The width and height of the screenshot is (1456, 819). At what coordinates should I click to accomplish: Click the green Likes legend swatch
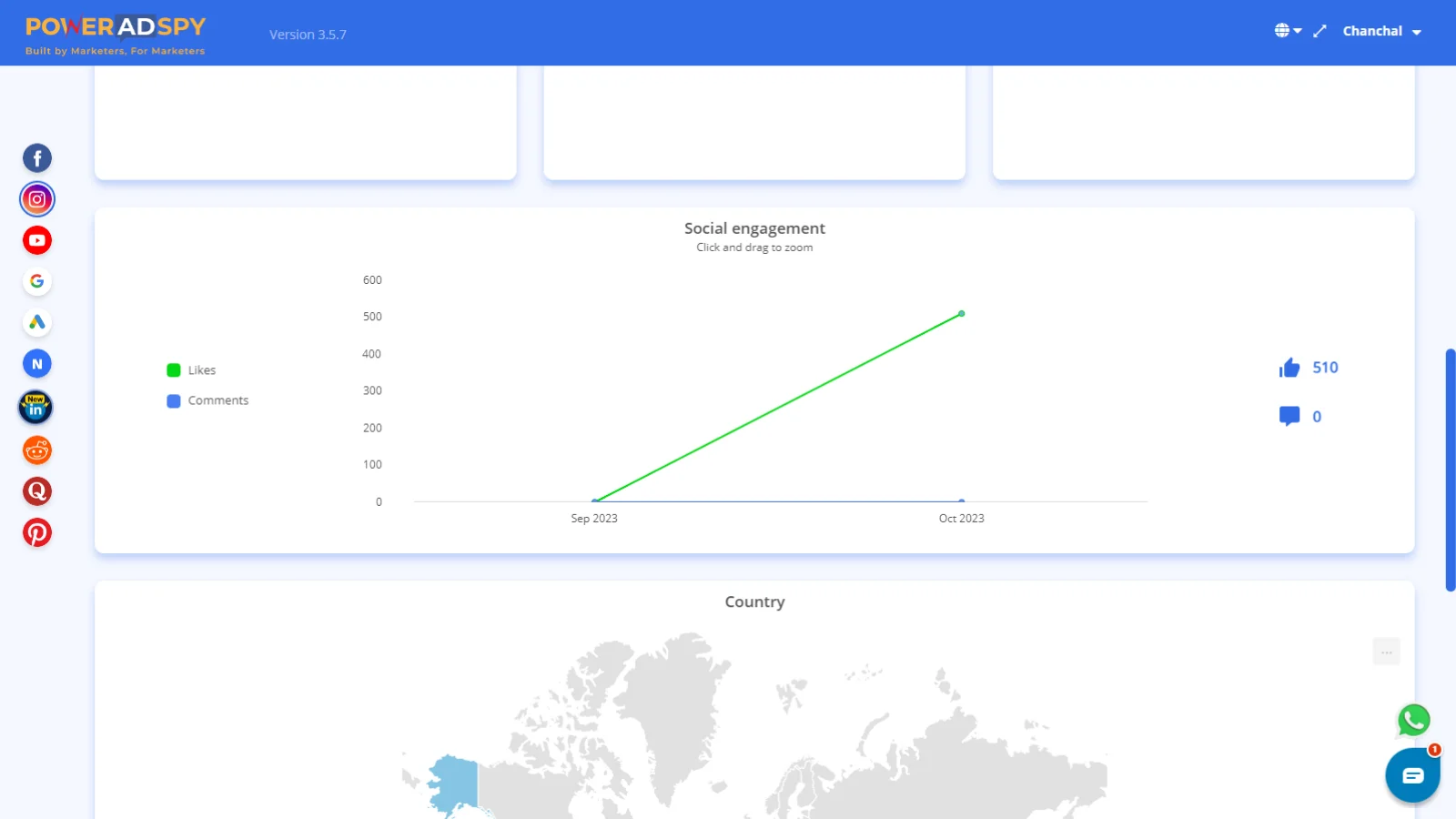[x=174, y=370]
